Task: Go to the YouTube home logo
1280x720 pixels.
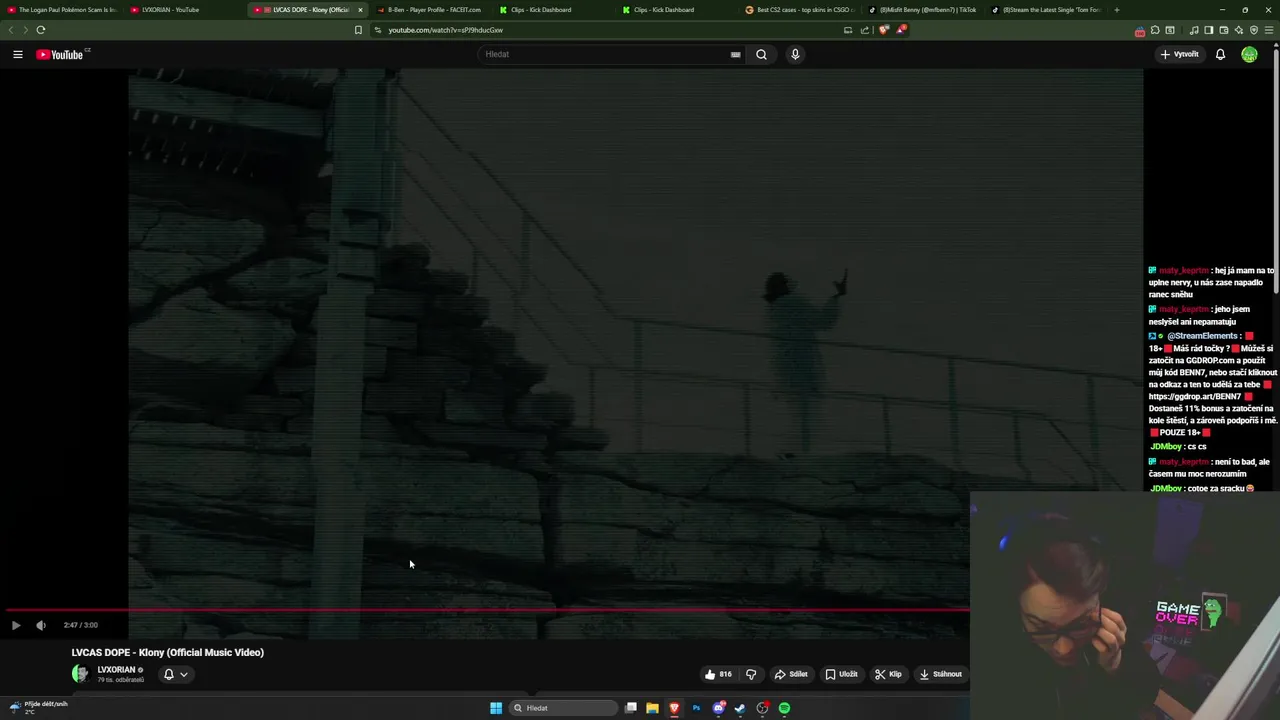Action: pos(62,54)
